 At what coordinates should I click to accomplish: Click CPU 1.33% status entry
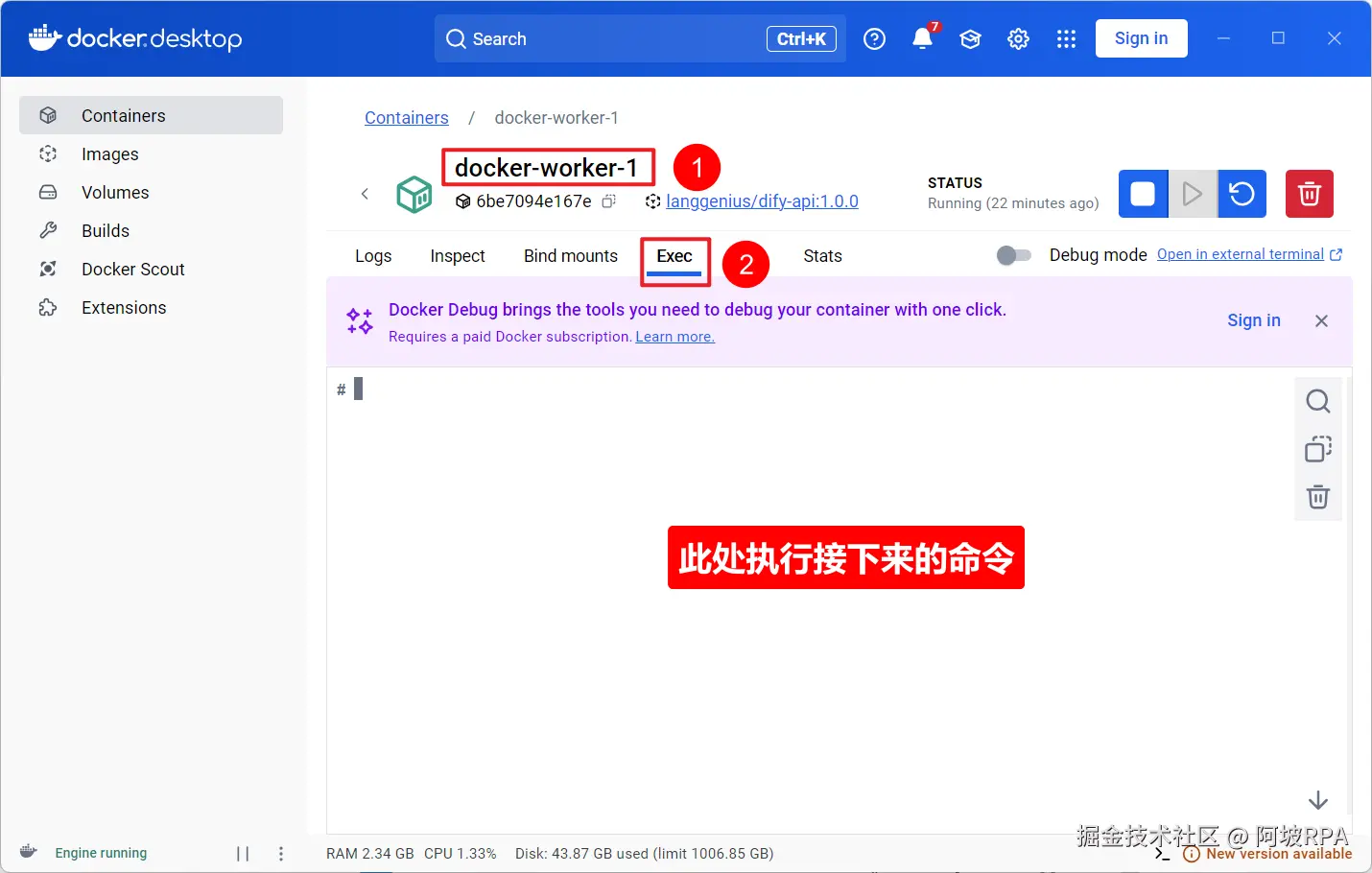pos(461,854)
